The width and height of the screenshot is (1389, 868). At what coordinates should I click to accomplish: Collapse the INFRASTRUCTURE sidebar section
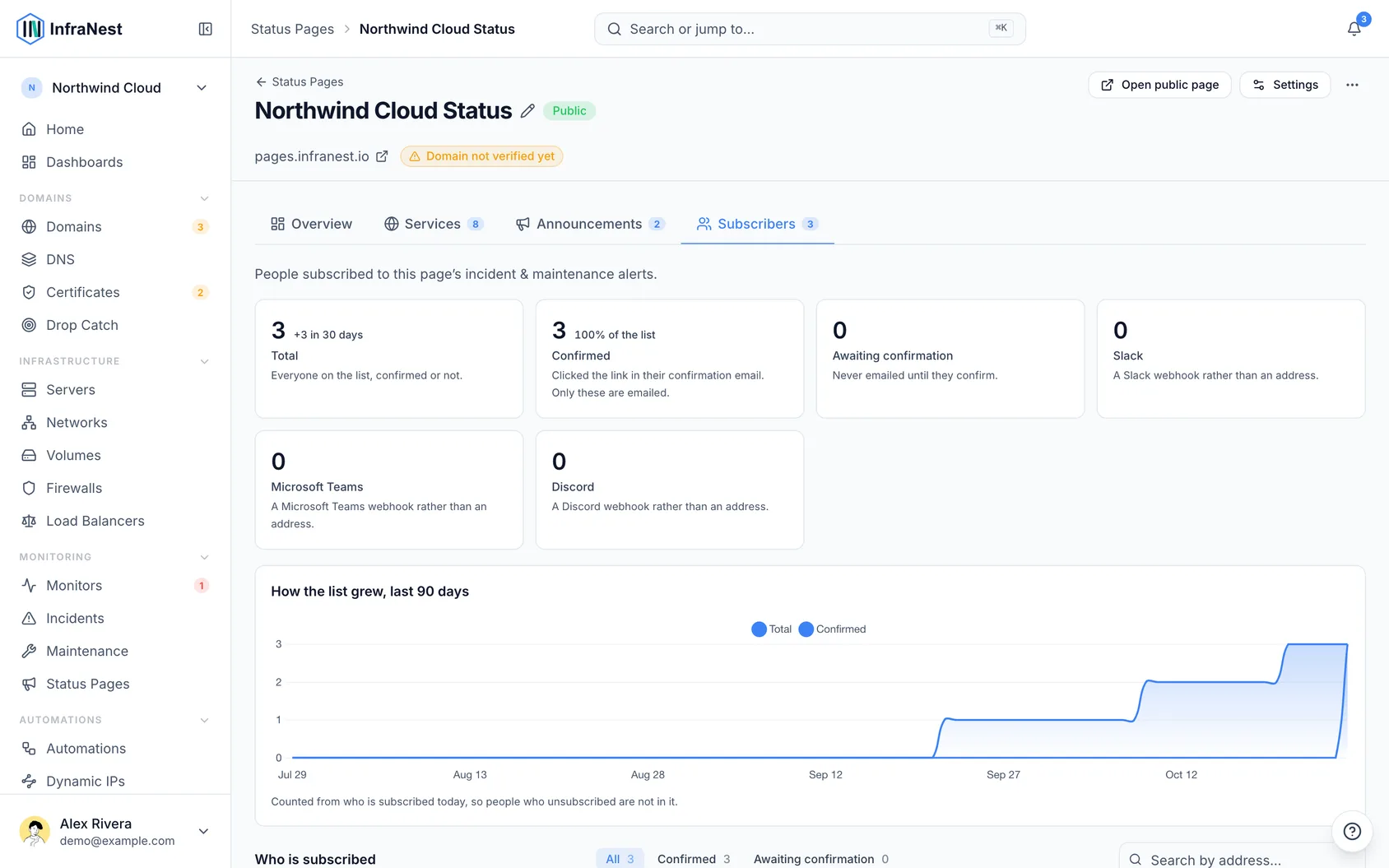point(205,361)
